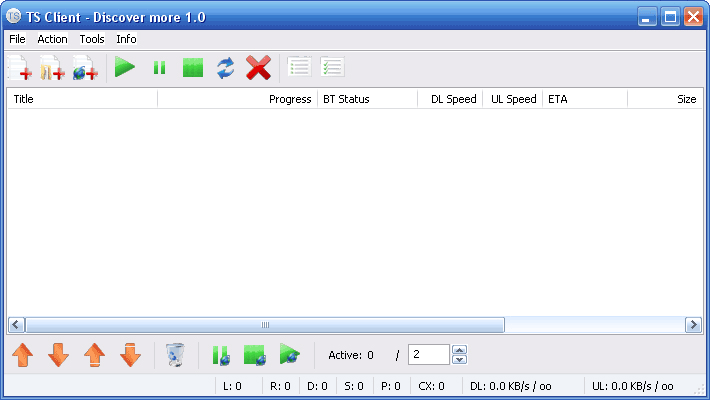Viewport: 710px width, 400px height.
Task: Move item to bottom with overlined down arrow
Action: [x=130, y=355]
